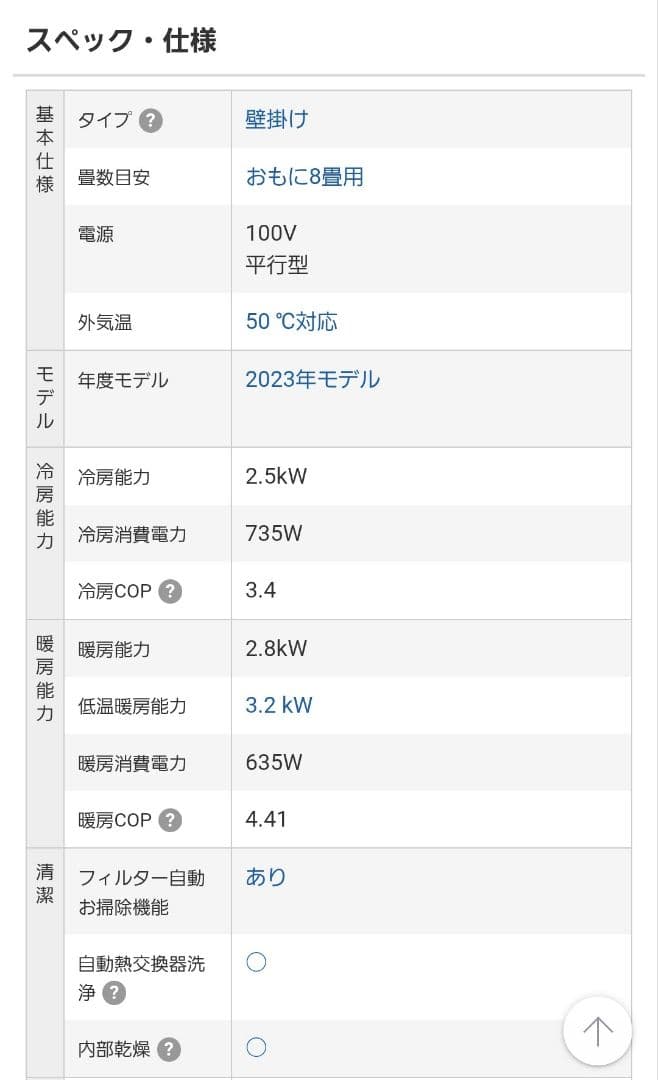Screen dimensions: 658x1080
Task: Click the 2.5kW cooling capacity value
Action: tap(276, 476)
